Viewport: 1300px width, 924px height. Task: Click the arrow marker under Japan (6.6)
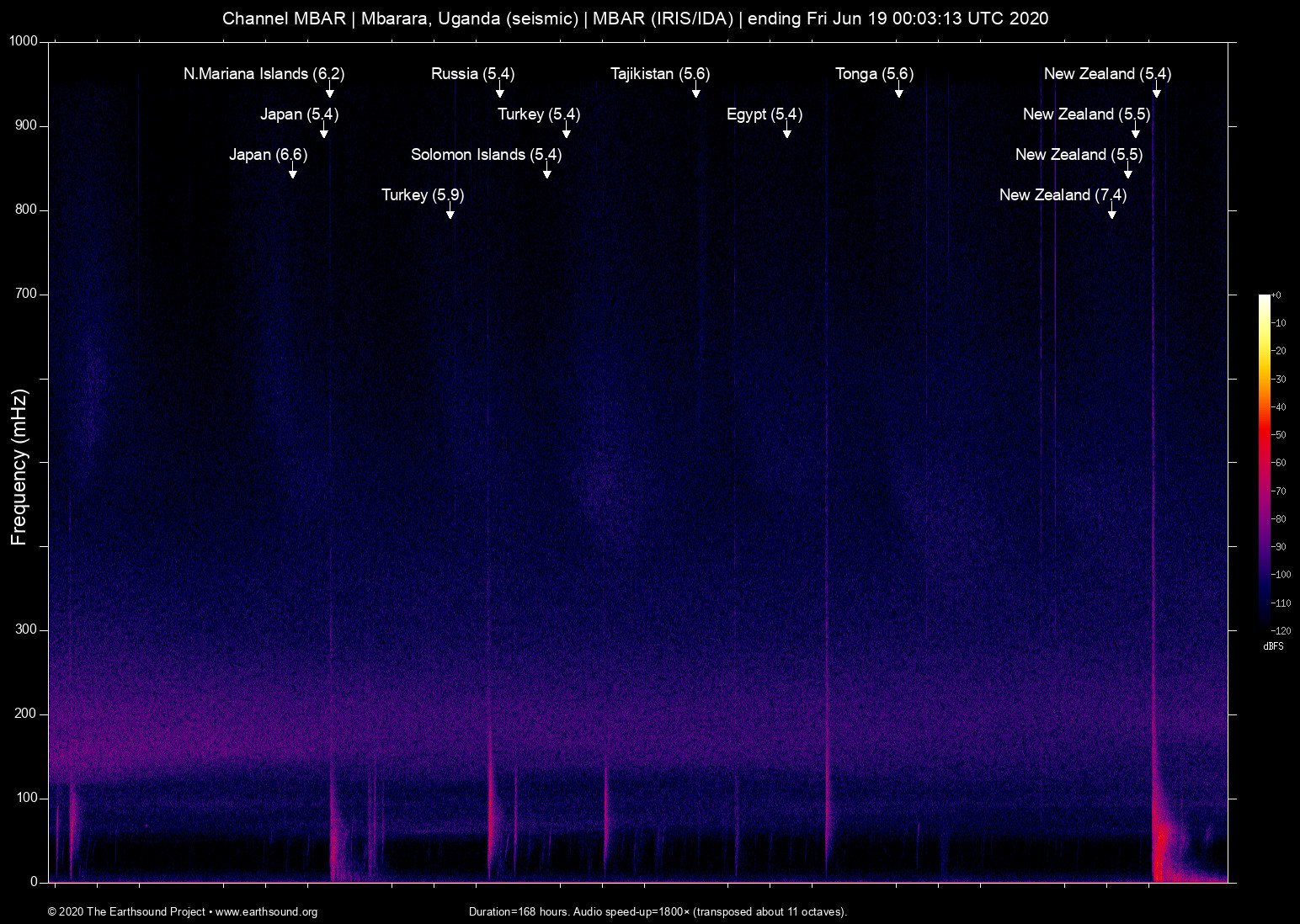pos(293,173)
